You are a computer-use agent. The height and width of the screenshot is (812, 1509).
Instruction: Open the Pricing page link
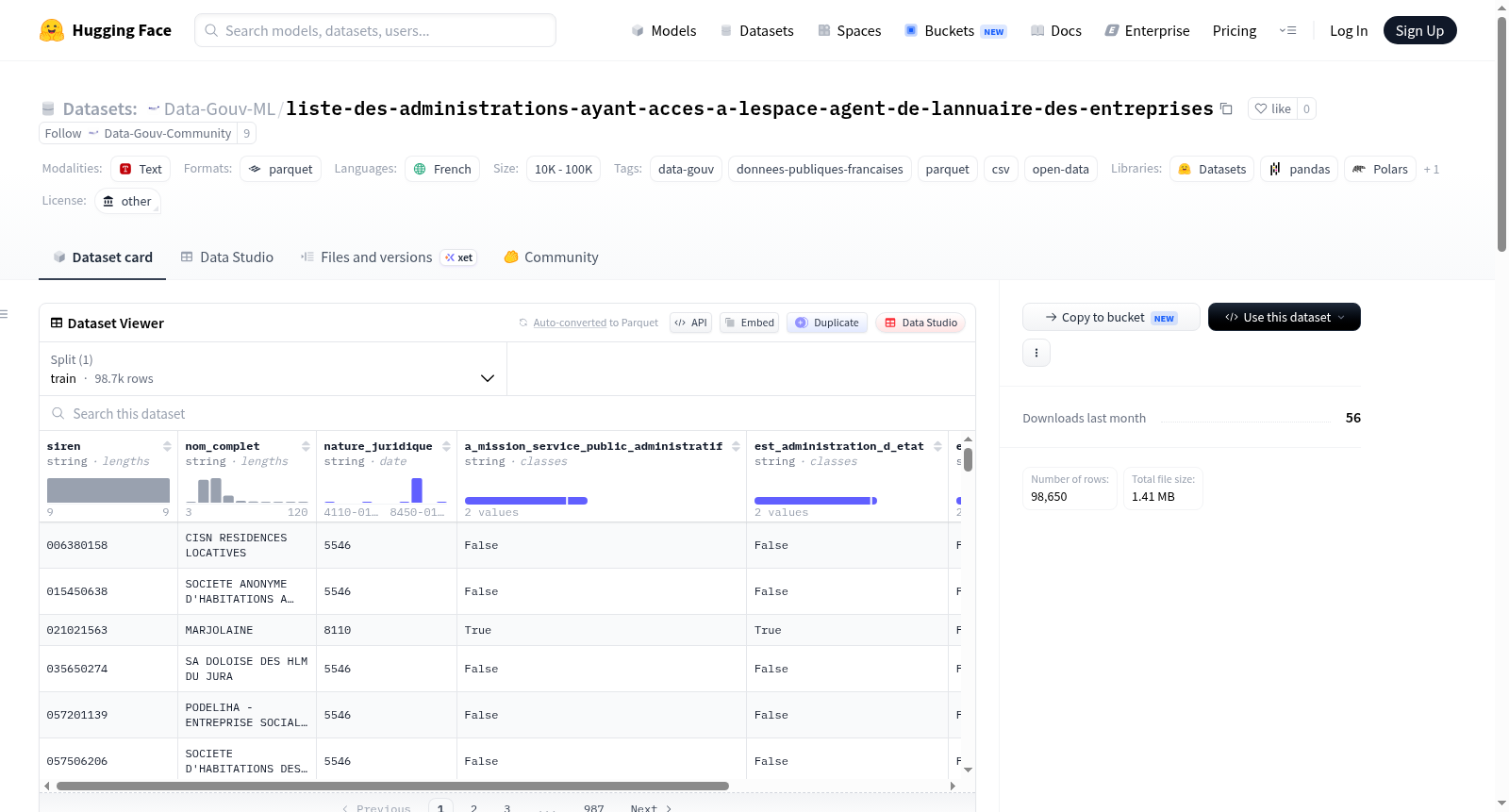point(1234,30)
